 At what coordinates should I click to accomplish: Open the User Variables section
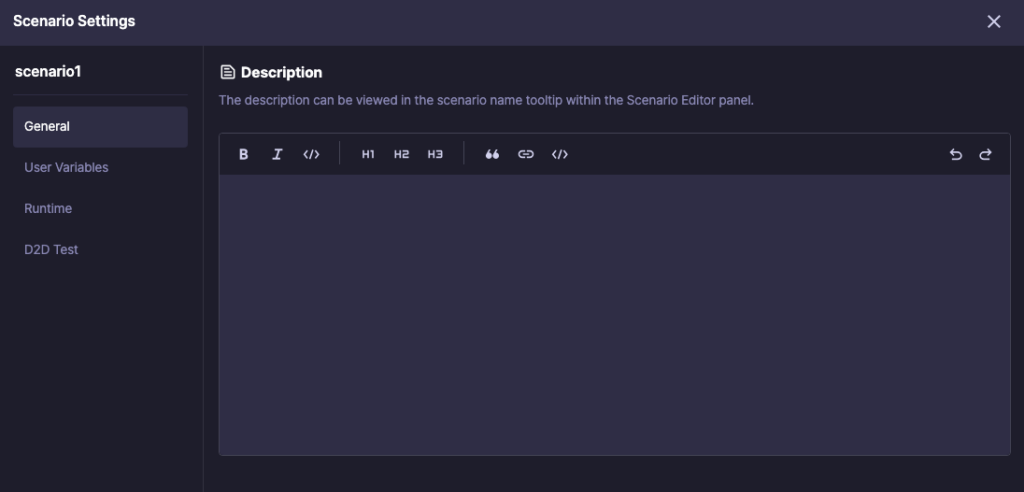click(x=66, y=168)
